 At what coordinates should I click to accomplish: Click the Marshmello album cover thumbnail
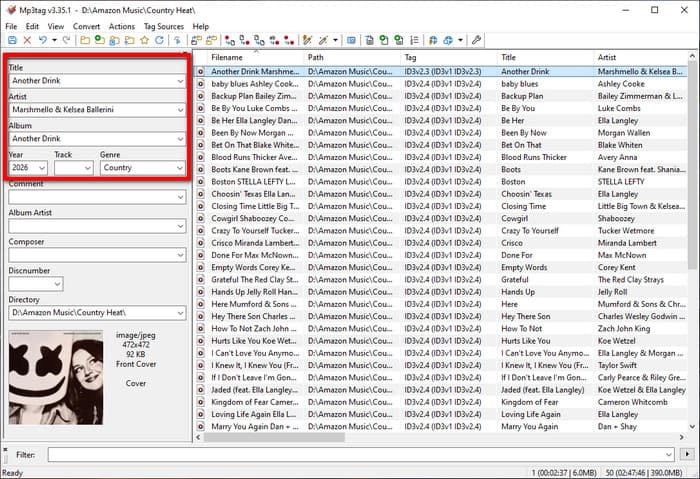click(56, 377)
